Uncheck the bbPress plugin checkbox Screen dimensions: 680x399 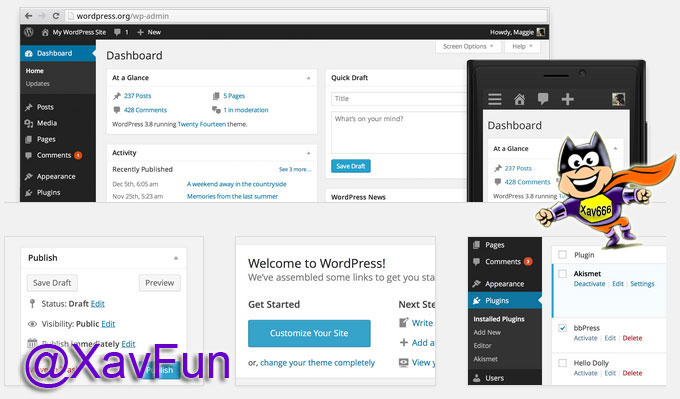[x=562, y=328]
